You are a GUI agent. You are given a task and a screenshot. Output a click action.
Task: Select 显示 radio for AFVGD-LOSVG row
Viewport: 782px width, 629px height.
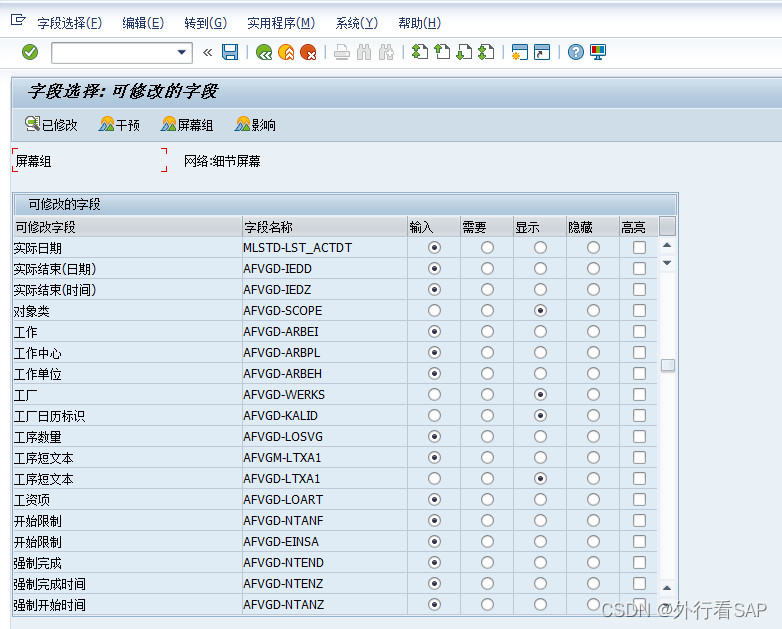click(540, 436)
